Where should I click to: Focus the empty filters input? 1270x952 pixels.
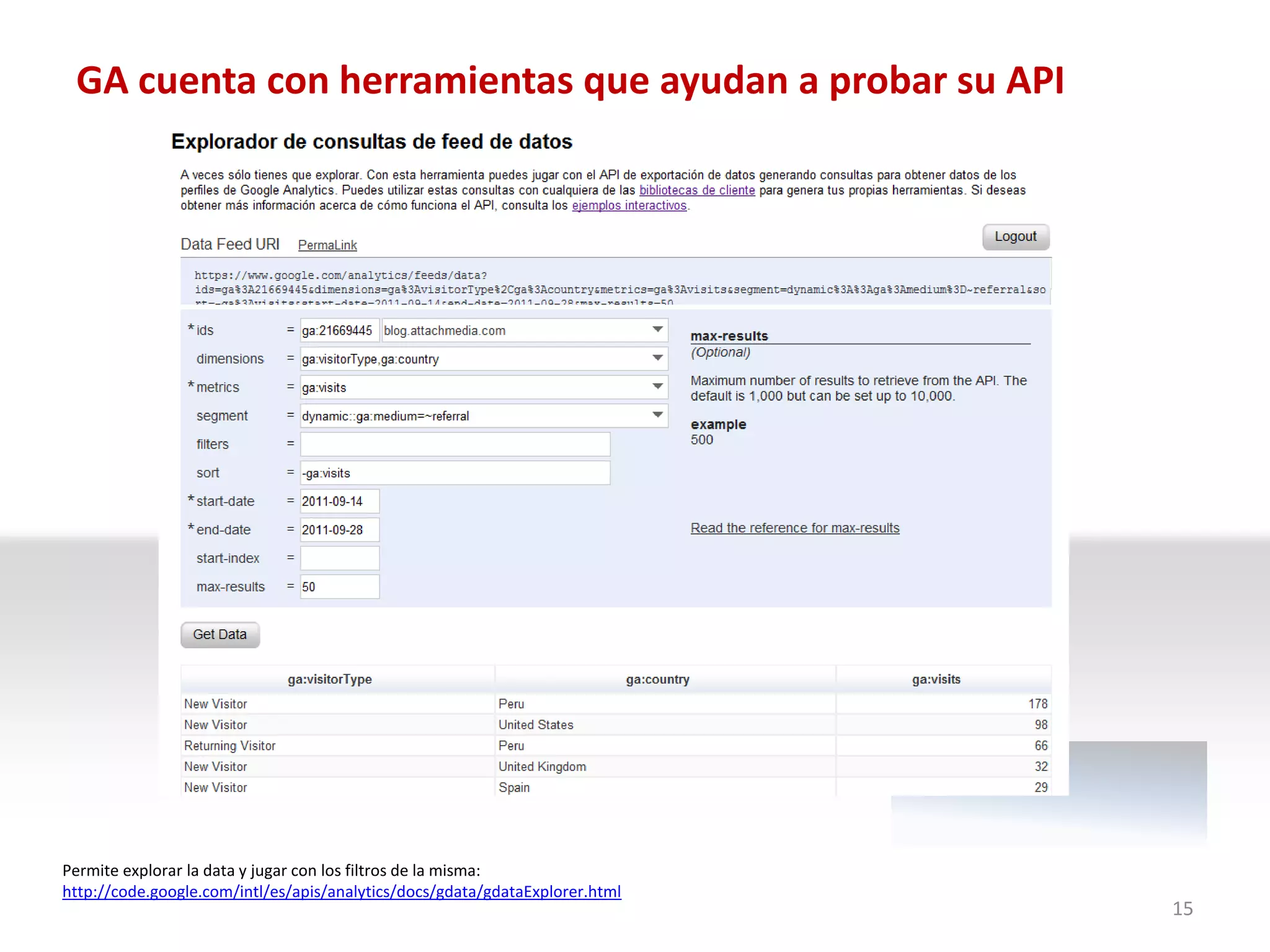pyautogui.click(x=455, y=444)
